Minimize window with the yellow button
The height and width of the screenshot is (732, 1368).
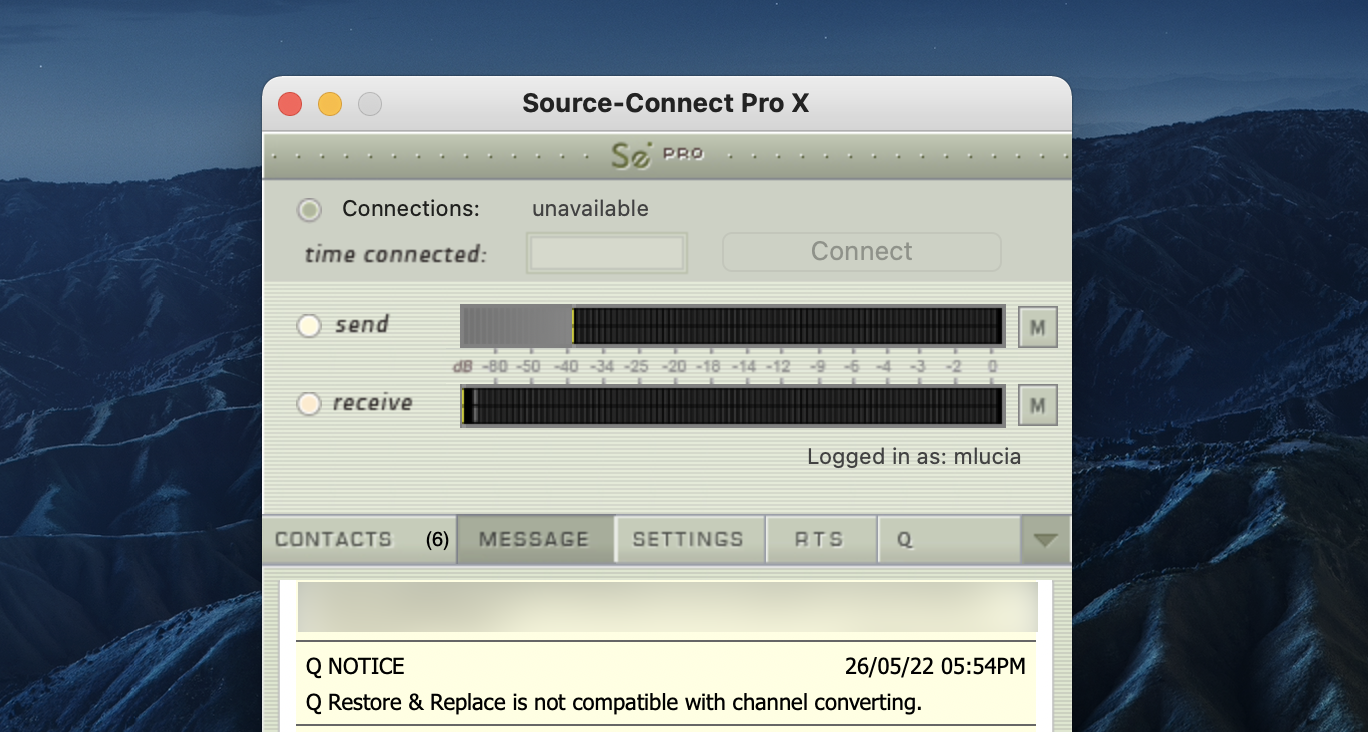pyautogui.click(x=330, y=104)
